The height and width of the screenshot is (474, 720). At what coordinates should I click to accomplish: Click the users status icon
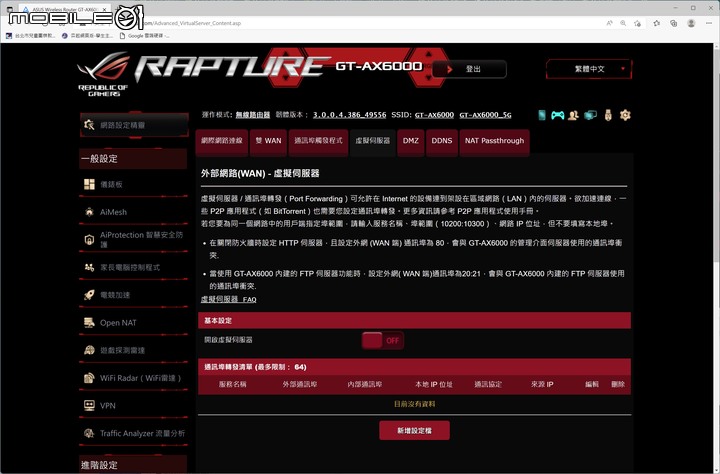(573, 115)
